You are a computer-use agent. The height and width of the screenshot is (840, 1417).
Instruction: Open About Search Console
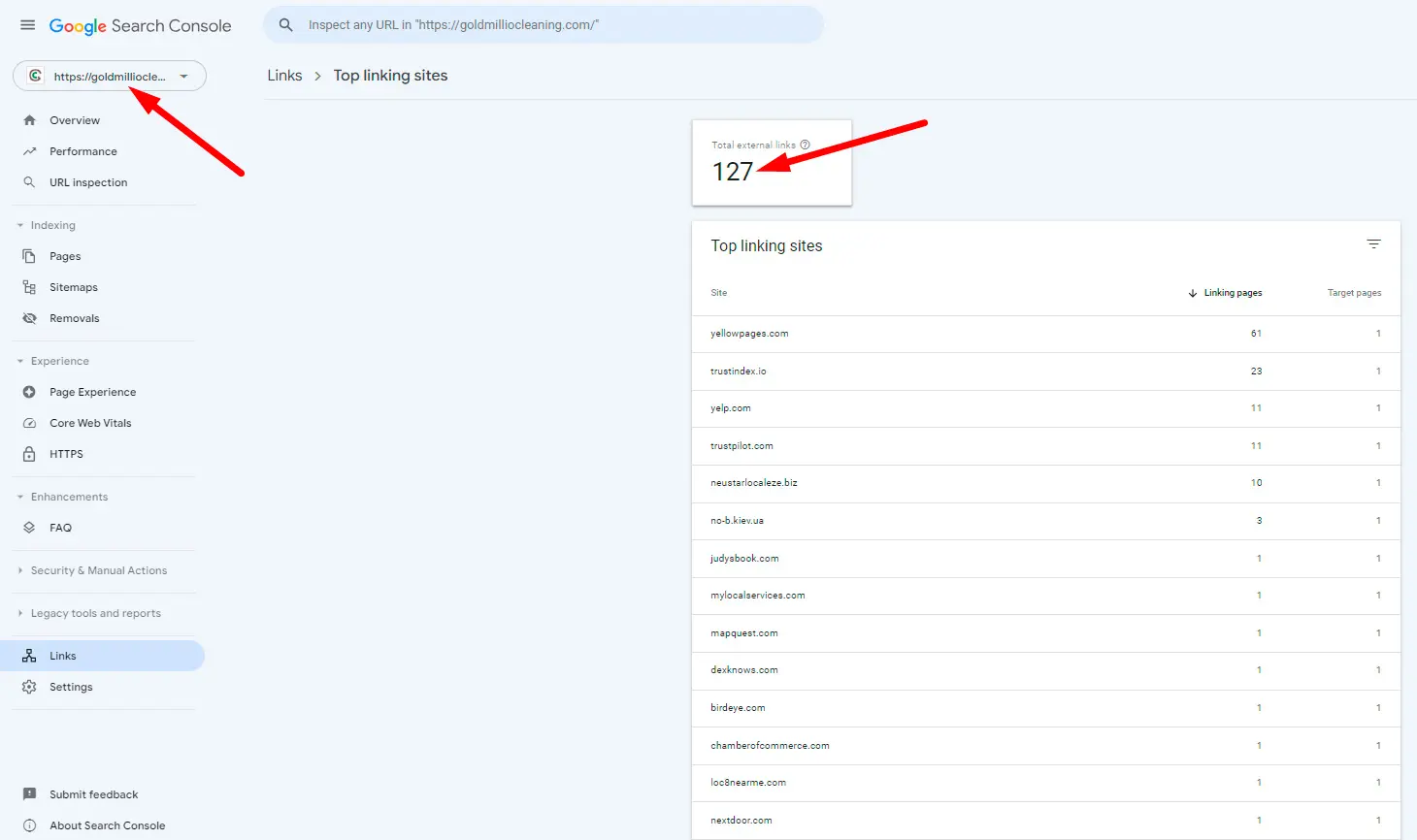[x=107, y=825]
